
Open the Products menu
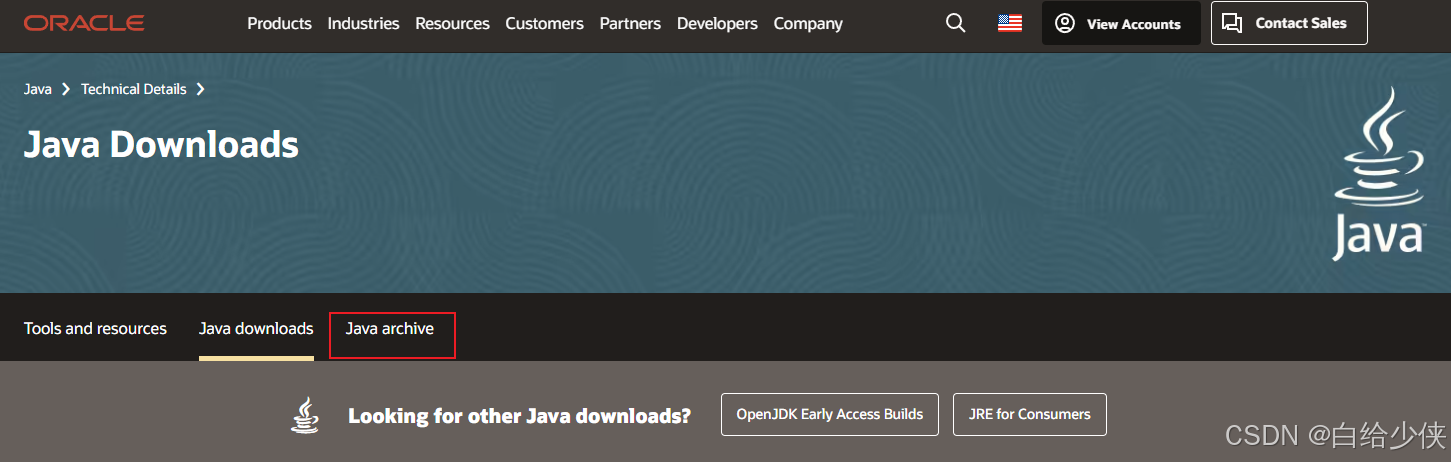[x=279, y=23]
